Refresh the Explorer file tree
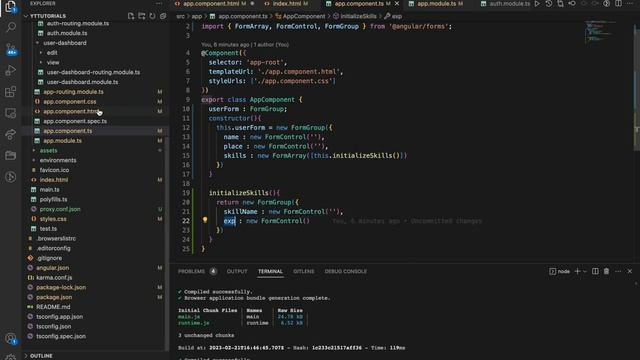Viewport: 640px width, 360px height. coord(152,16)
